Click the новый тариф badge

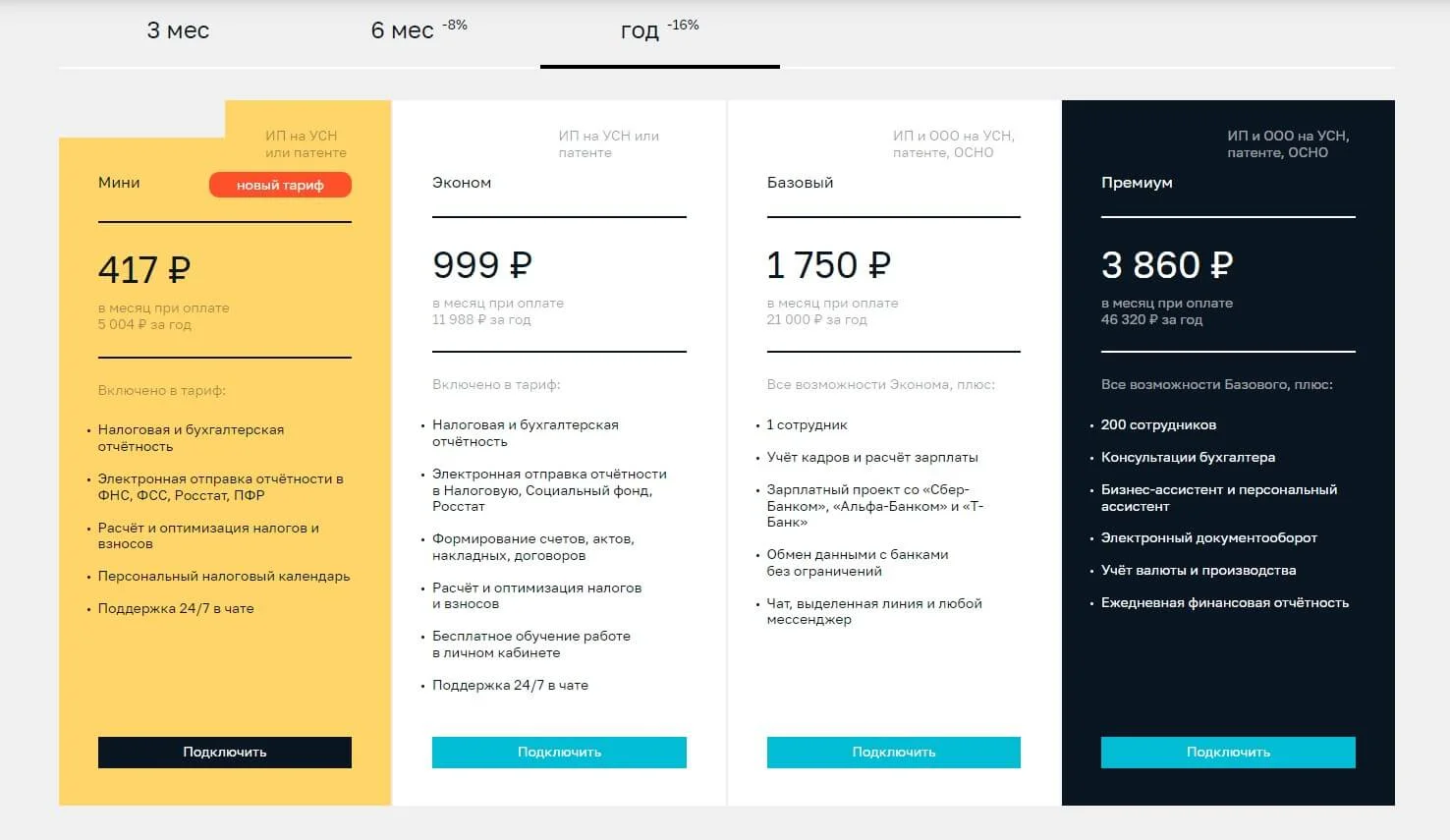click(280, 185)
